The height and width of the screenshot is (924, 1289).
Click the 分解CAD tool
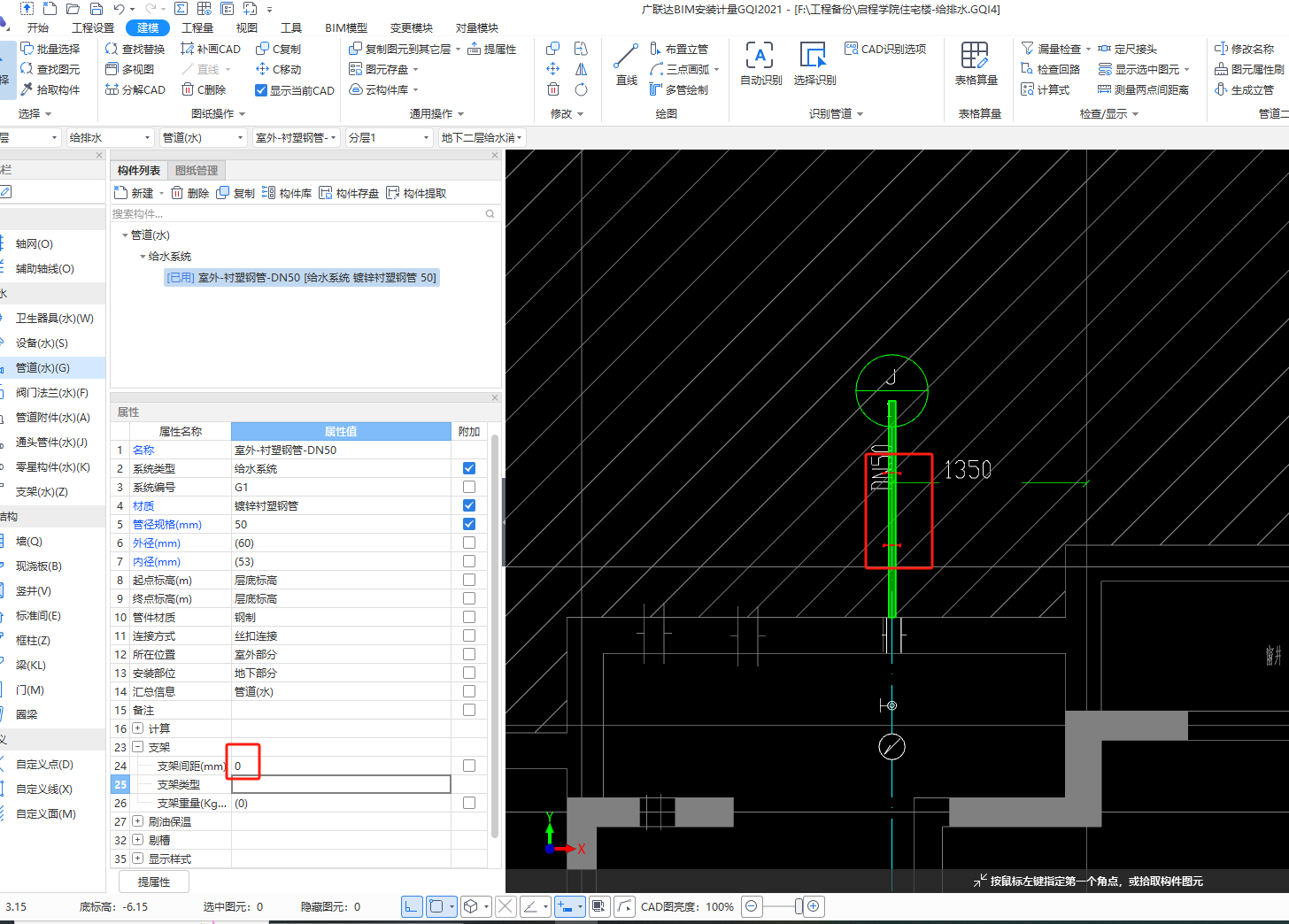(x=135, y=89)
